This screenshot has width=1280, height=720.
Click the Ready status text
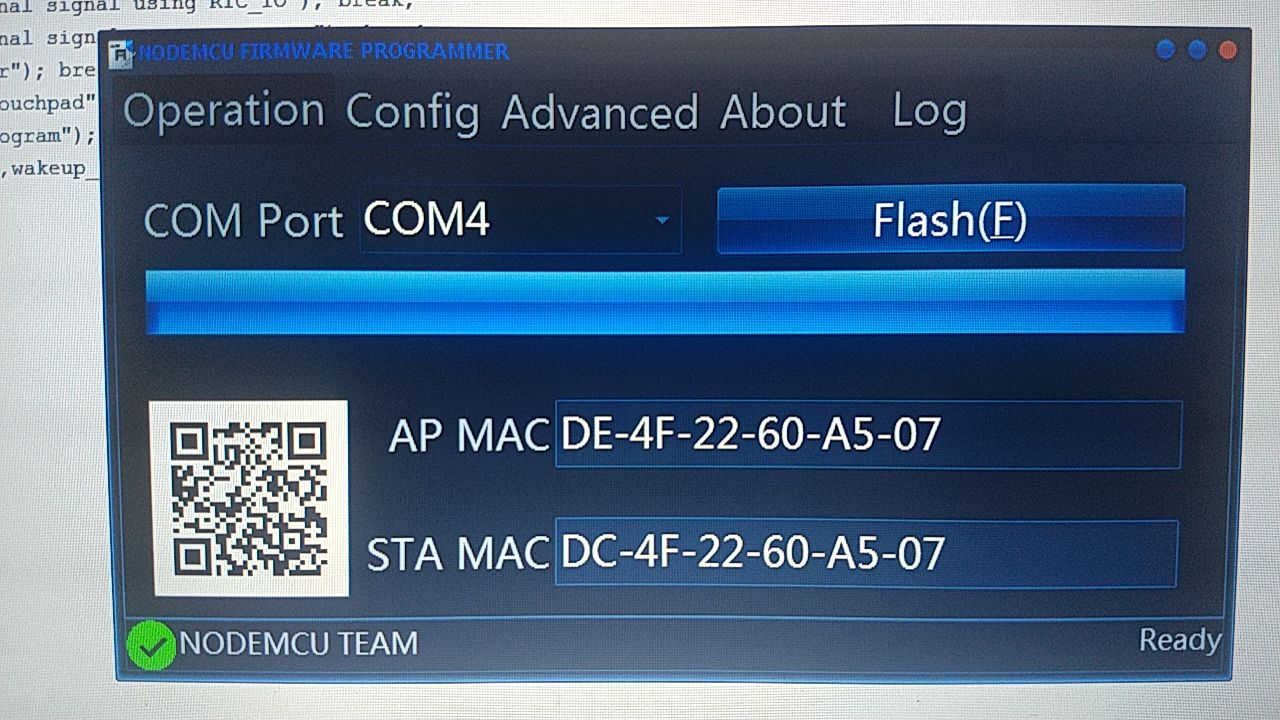1180,640
